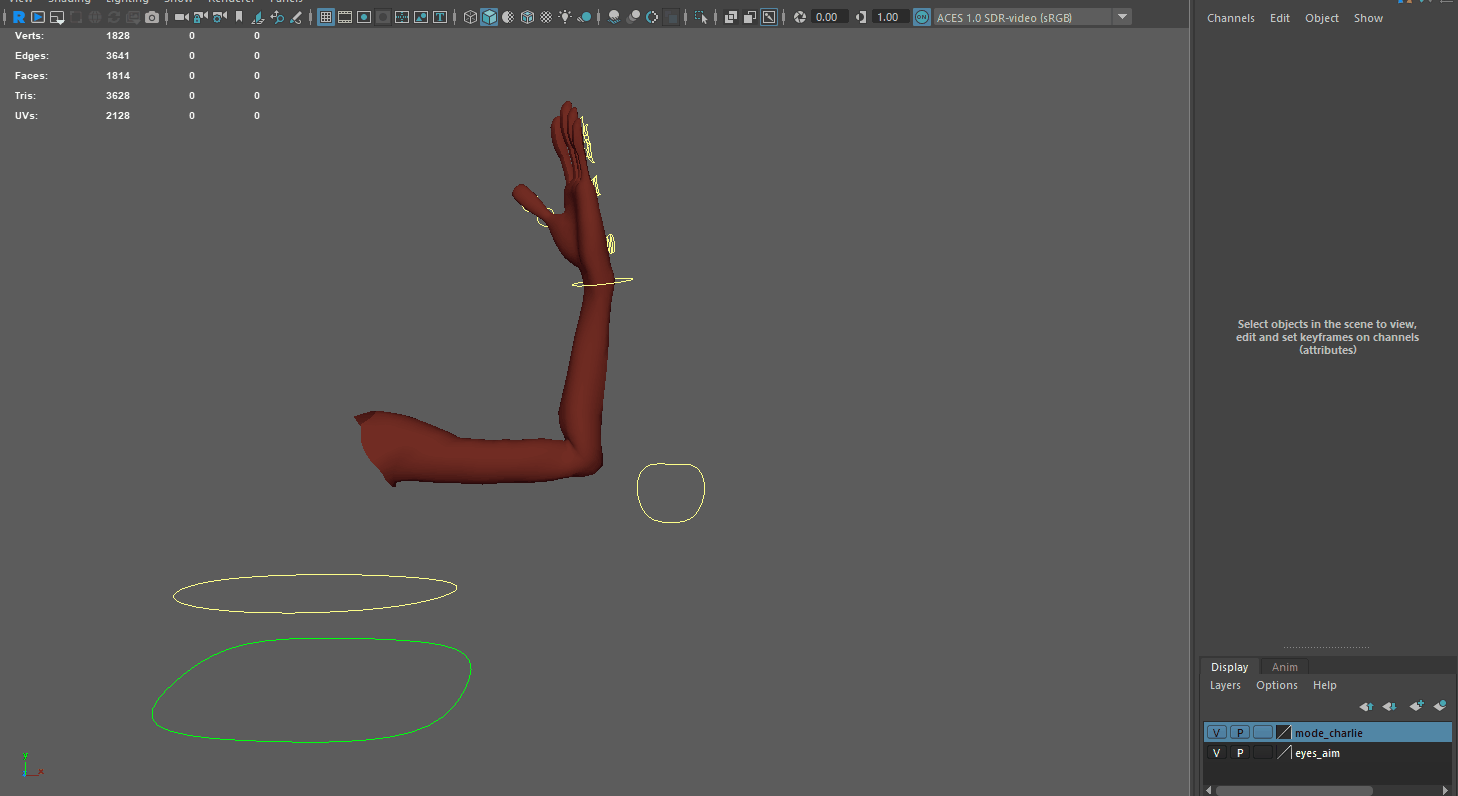Toggle visibility V of eyes_aim layer
This screenshot has width=1458, height=796.
coord(1216,753)
